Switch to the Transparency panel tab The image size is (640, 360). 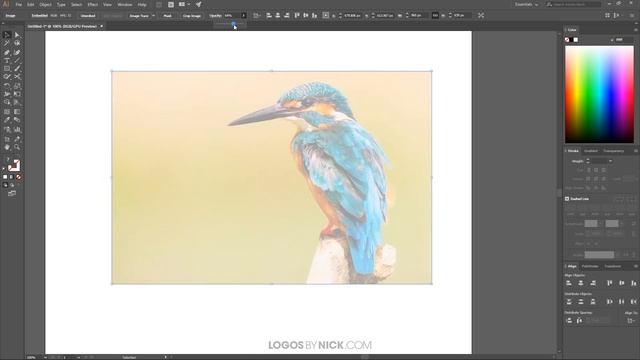(613, 151)
